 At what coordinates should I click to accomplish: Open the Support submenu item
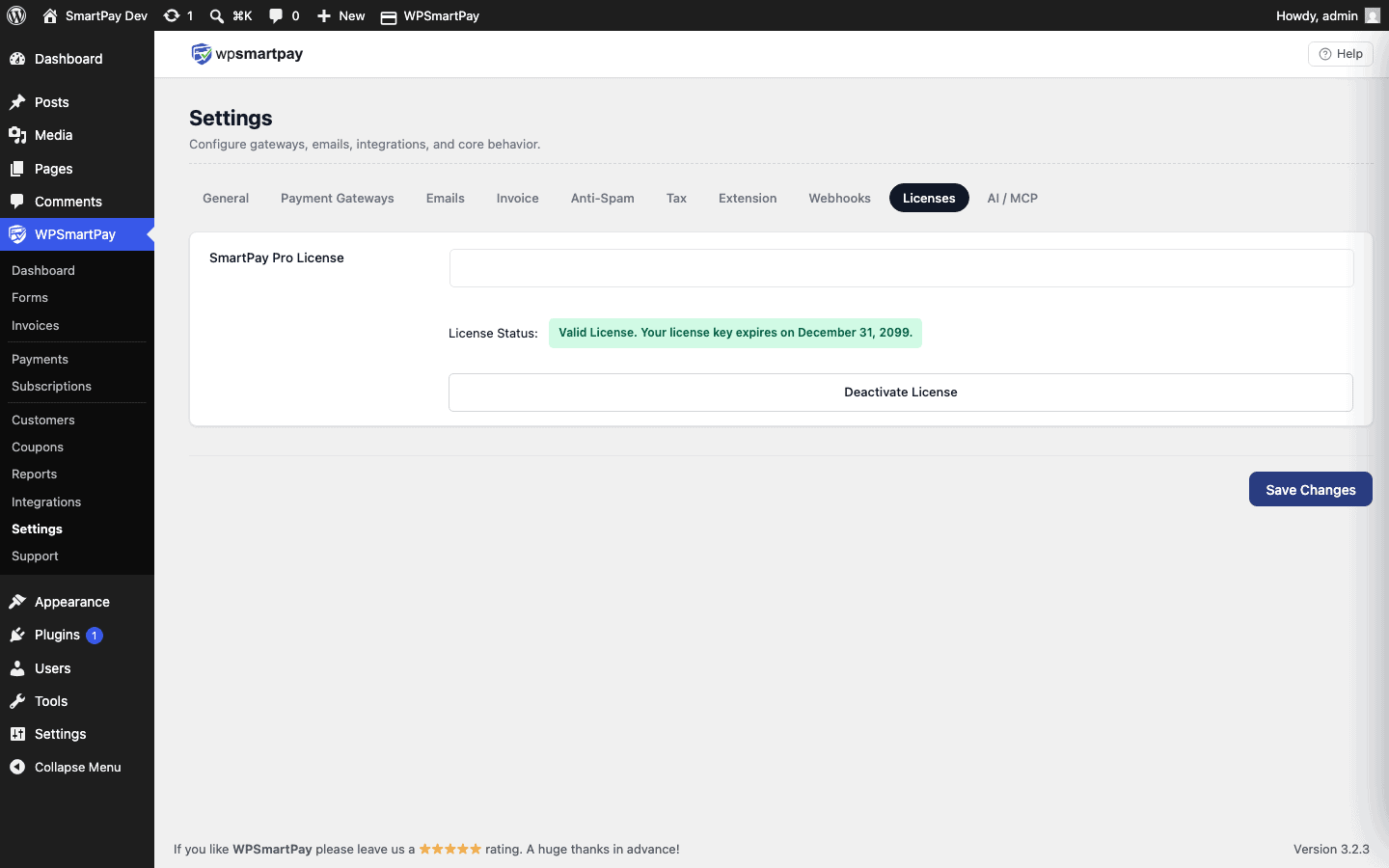point(36,556)
